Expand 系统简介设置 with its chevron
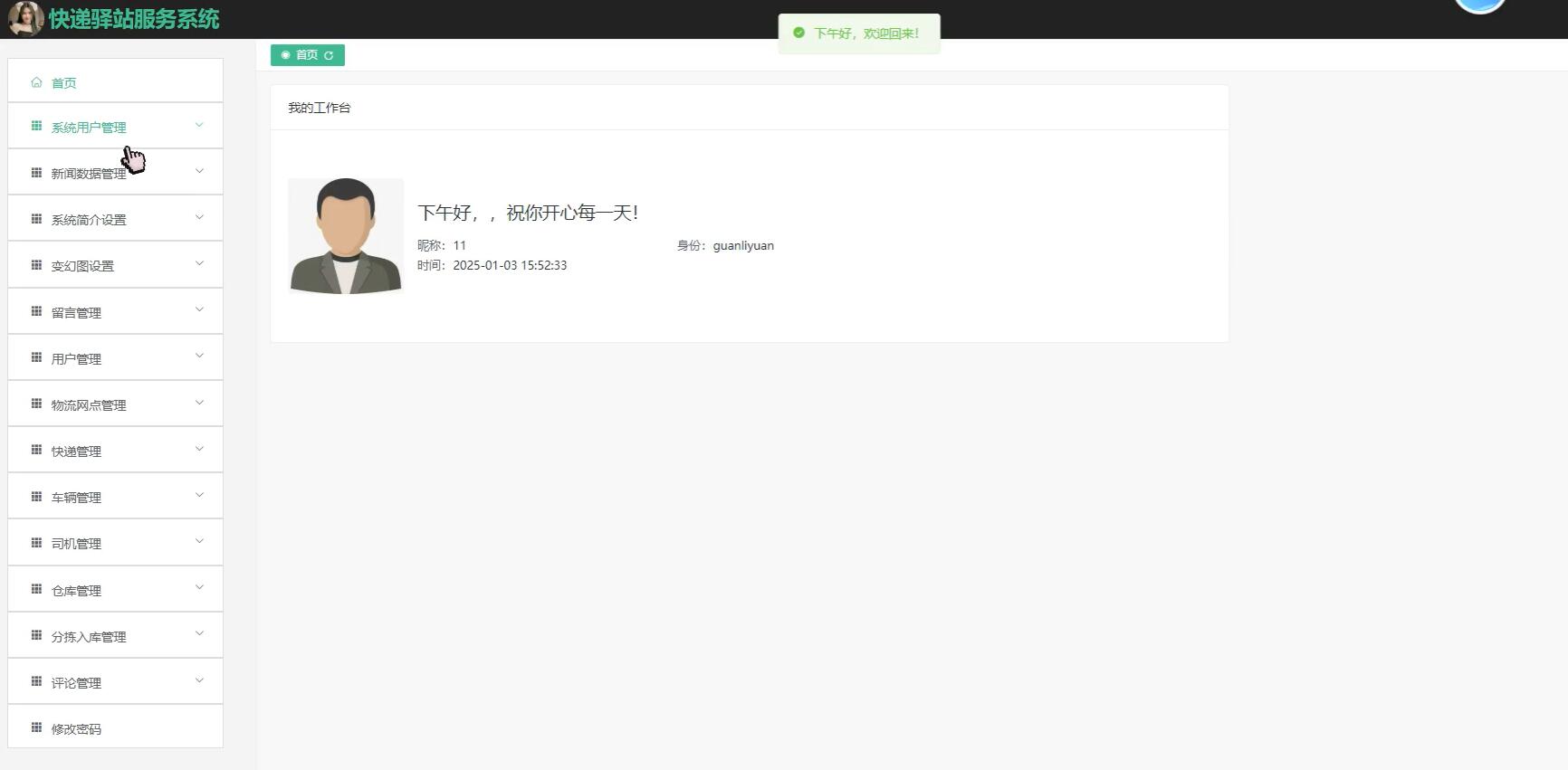 [x=199, y=217]
